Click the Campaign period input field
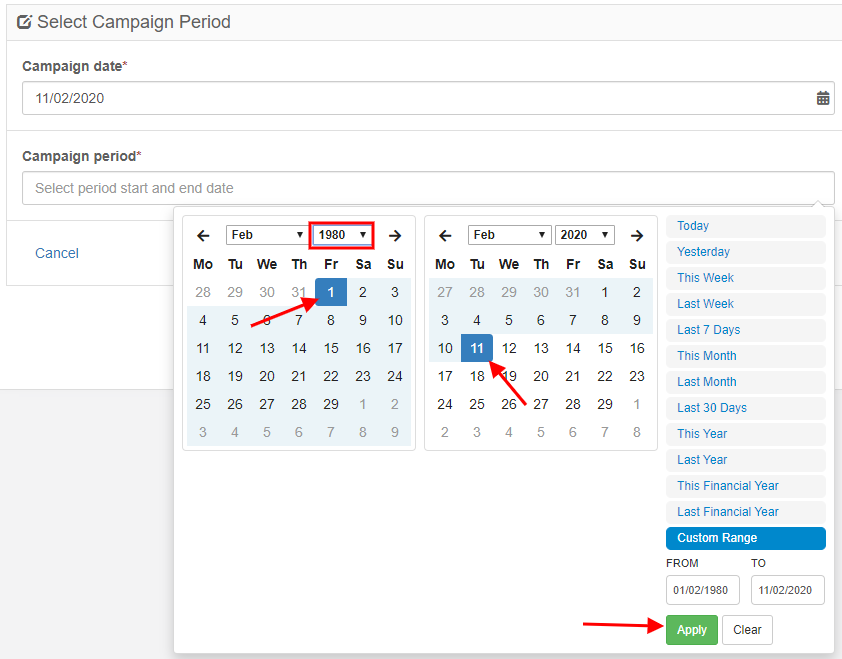Viewport: 842px width, 659px height. tap(428, 188)
